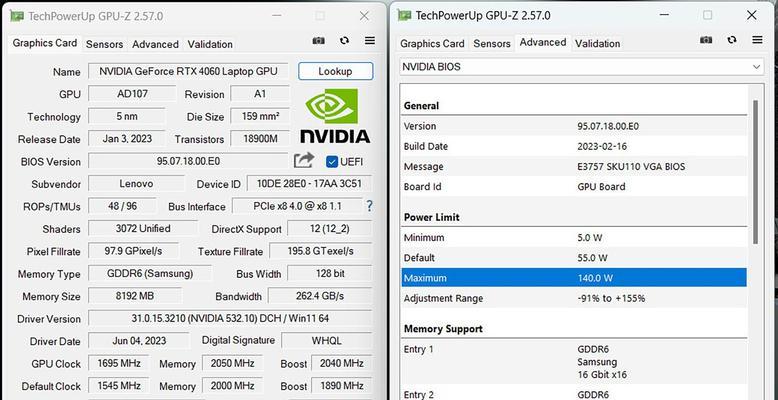
Task: Open Sensors tab in right window
Action: (x=492, y=44)
